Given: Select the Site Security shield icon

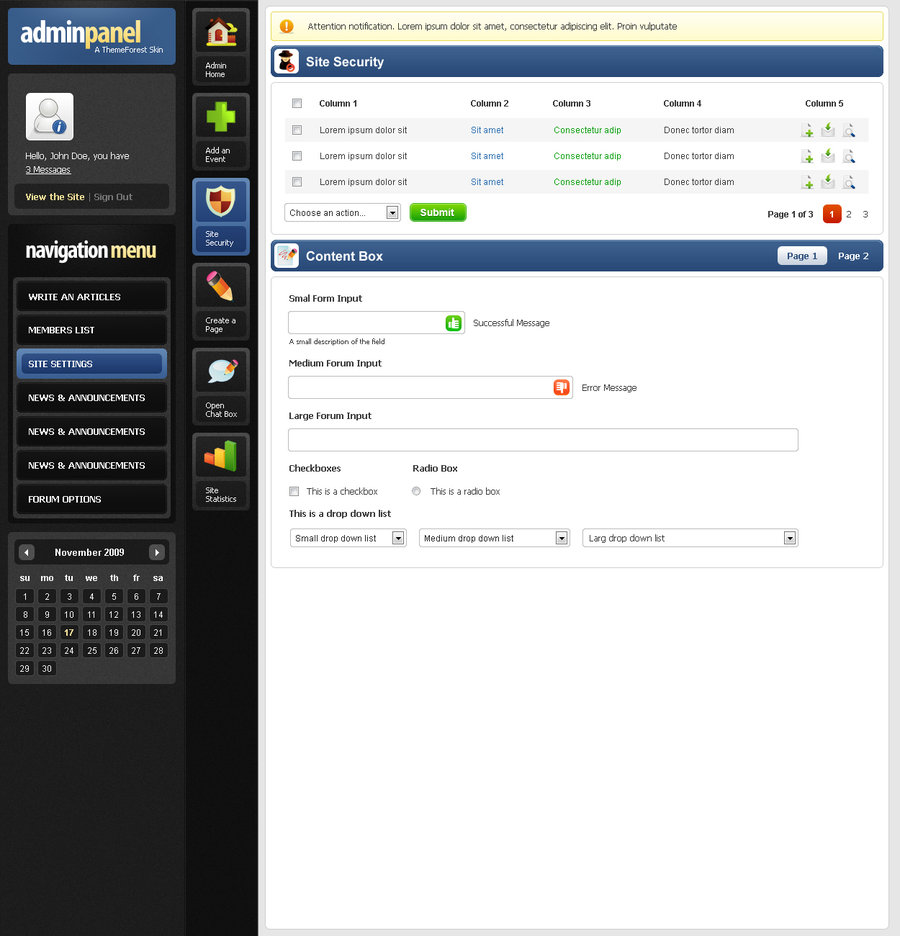Looking at the screenshot, I should [x=220, y=201].
